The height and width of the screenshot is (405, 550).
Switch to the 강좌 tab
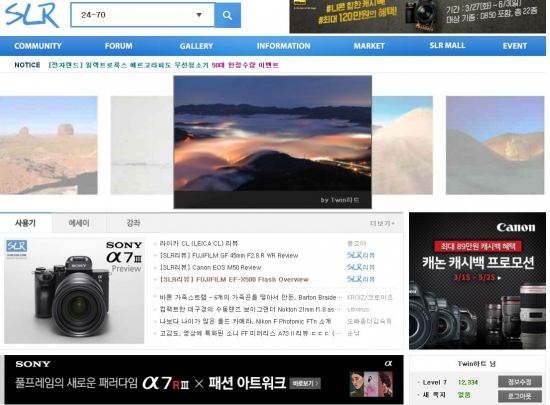pos(133,223)
